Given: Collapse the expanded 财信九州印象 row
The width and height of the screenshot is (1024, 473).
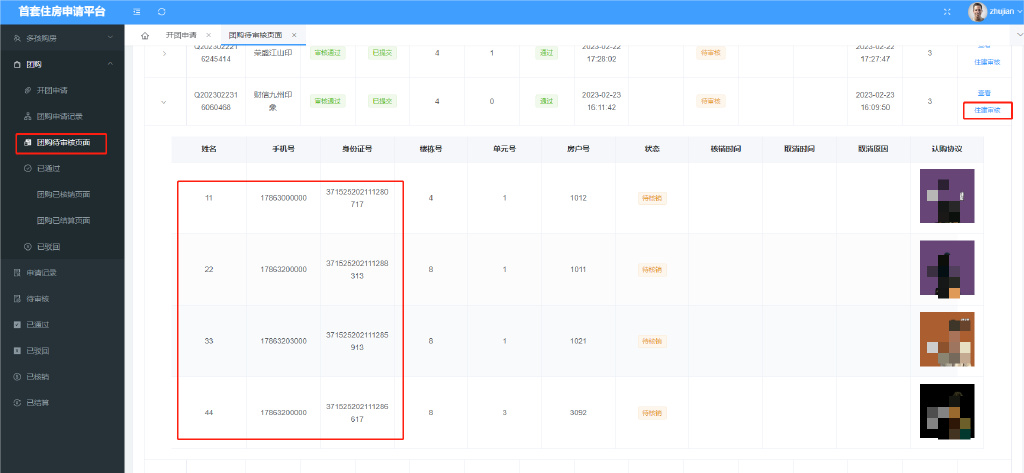Looking at the screenshot, I should coord(163,101).
